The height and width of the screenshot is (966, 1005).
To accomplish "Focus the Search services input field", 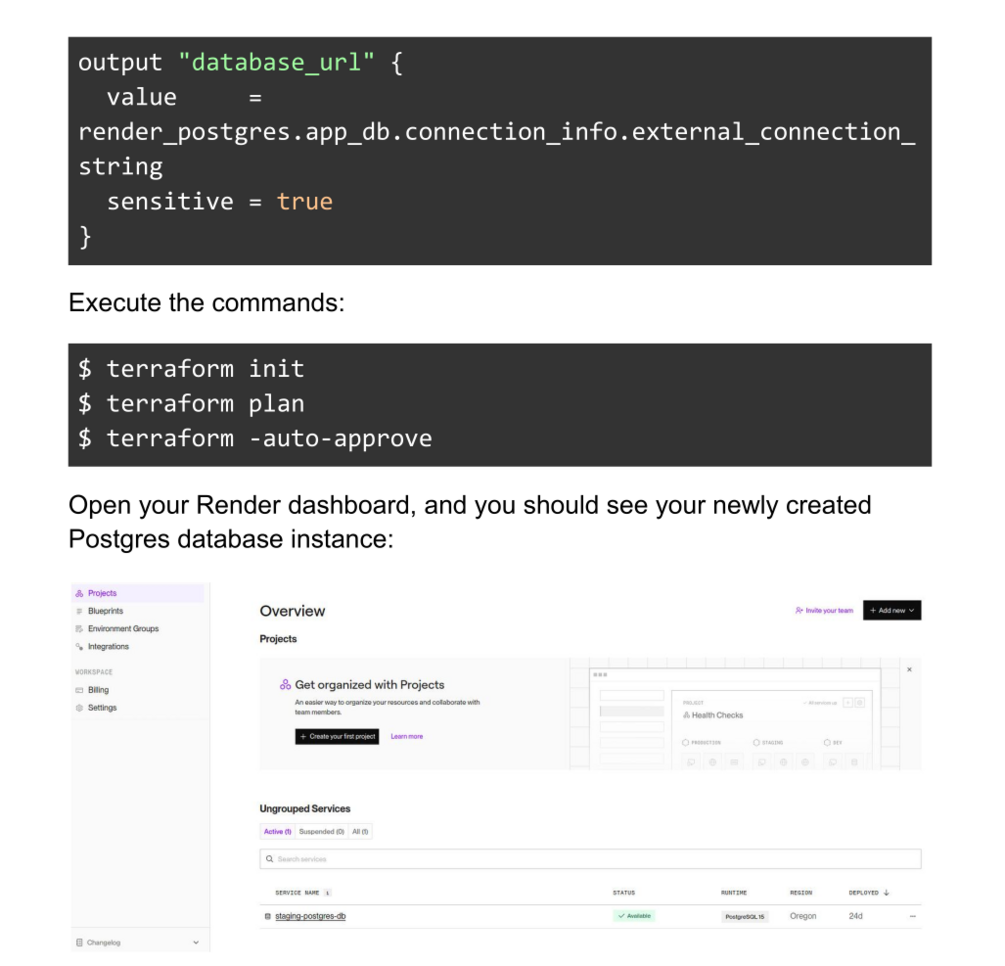I will (x=590, y=859).
